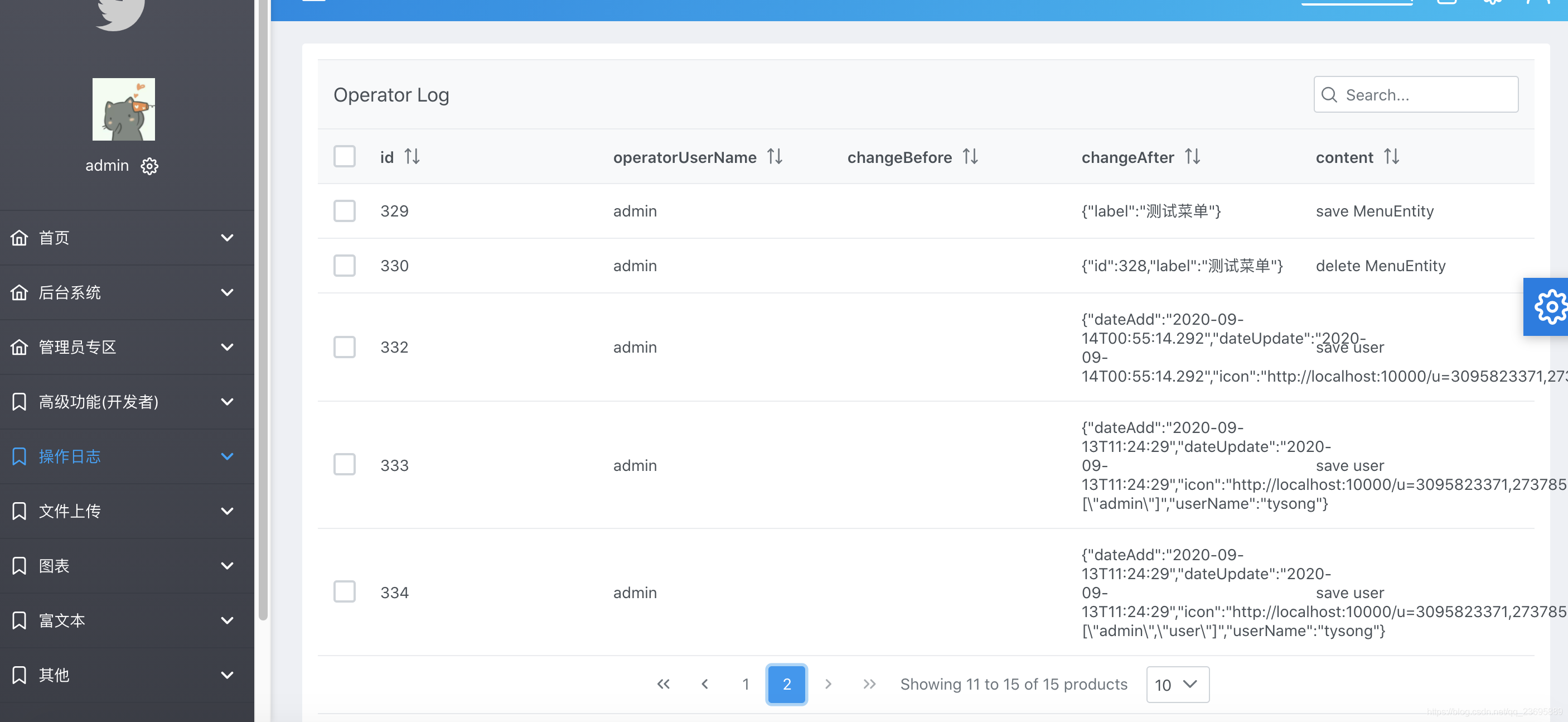The width and height of the screenshot is (1568, 722).
Task: Open 图表 sidebar menu item
Action: 127,566
